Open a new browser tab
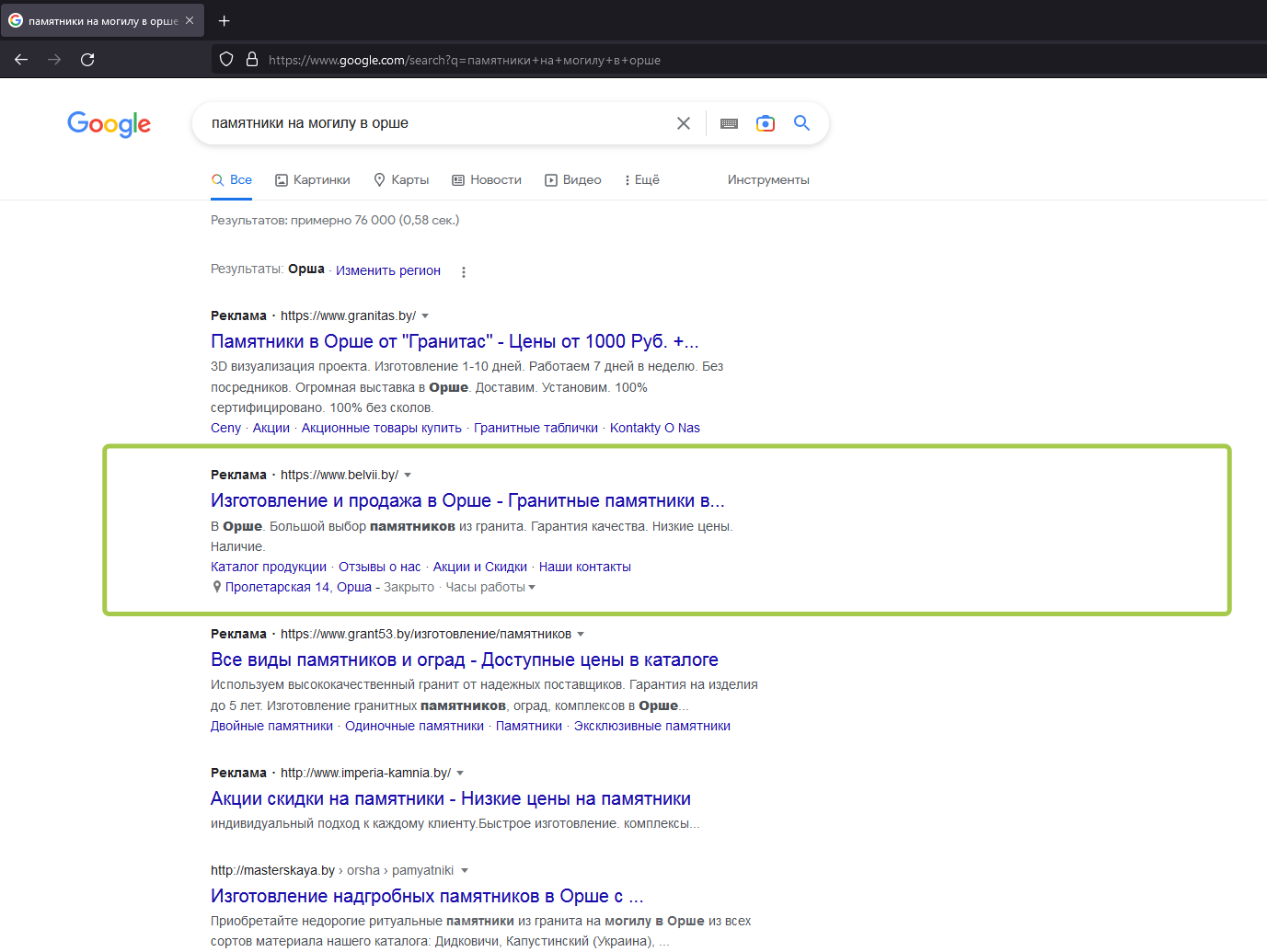This screenshot has height=952, width=1267. [x=225, y=20]
